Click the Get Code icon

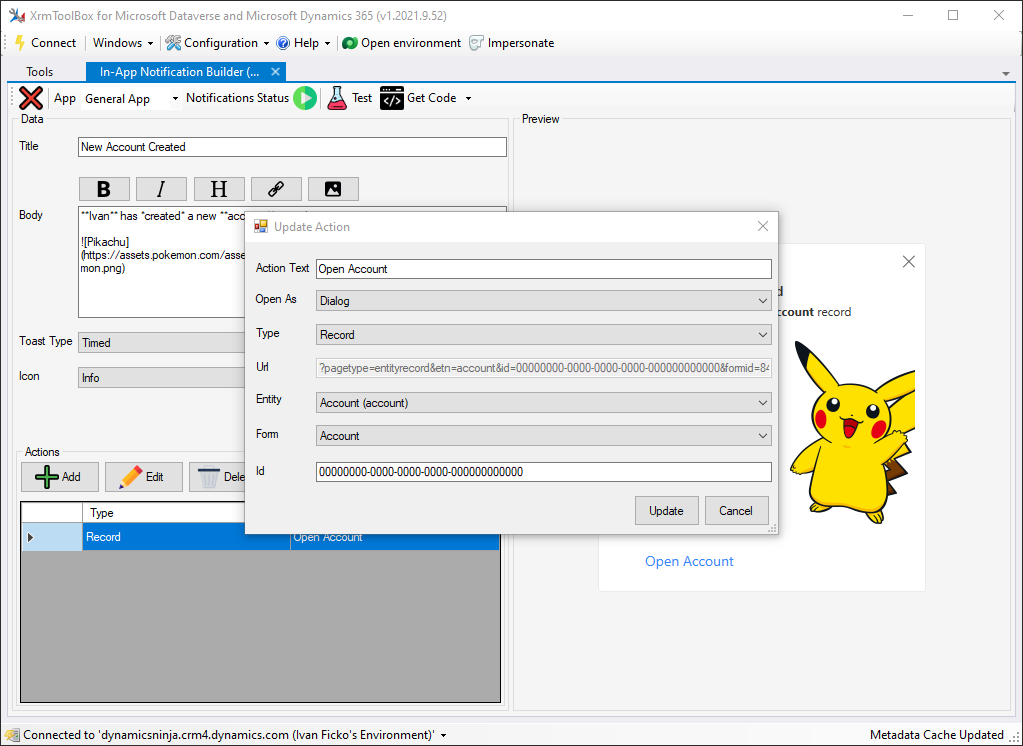pos(391,98)
